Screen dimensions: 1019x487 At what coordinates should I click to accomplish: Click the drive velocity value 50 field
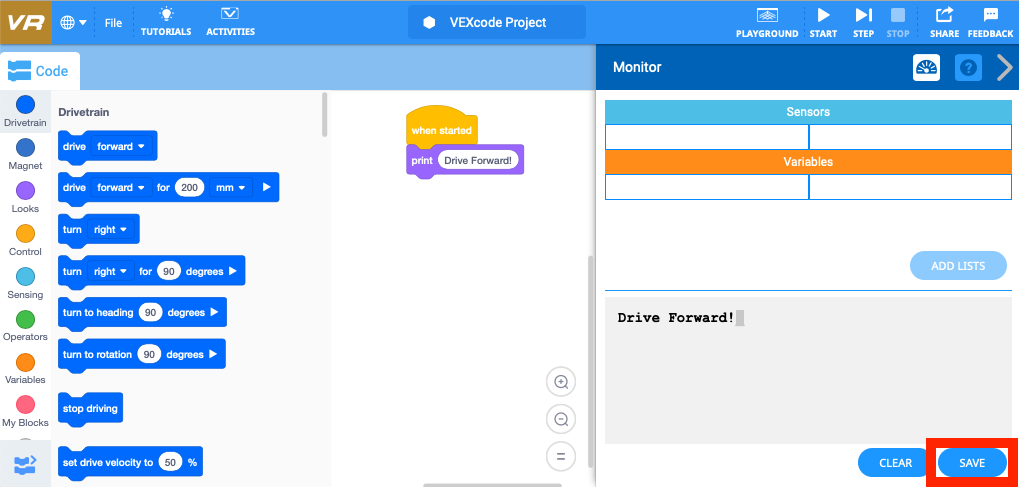171,462
